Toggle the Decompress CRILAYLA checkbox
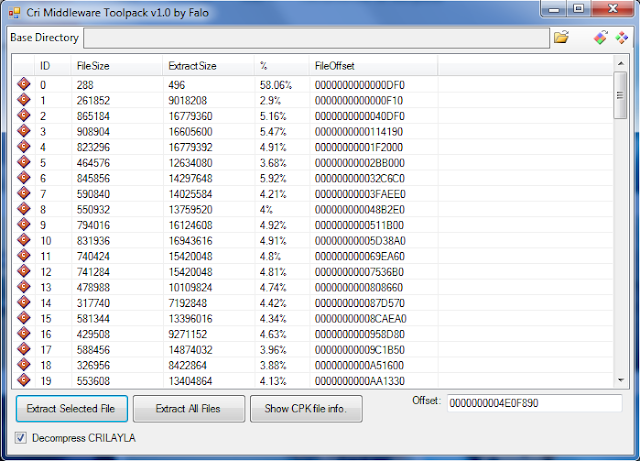This screenshot has width=640, height=461. [20, 438]
